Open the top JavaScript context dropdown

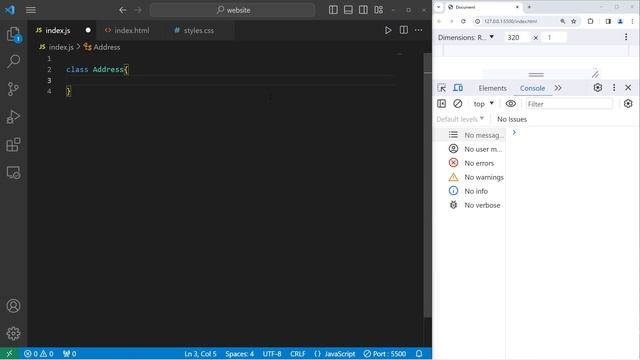tap(483, 104)
